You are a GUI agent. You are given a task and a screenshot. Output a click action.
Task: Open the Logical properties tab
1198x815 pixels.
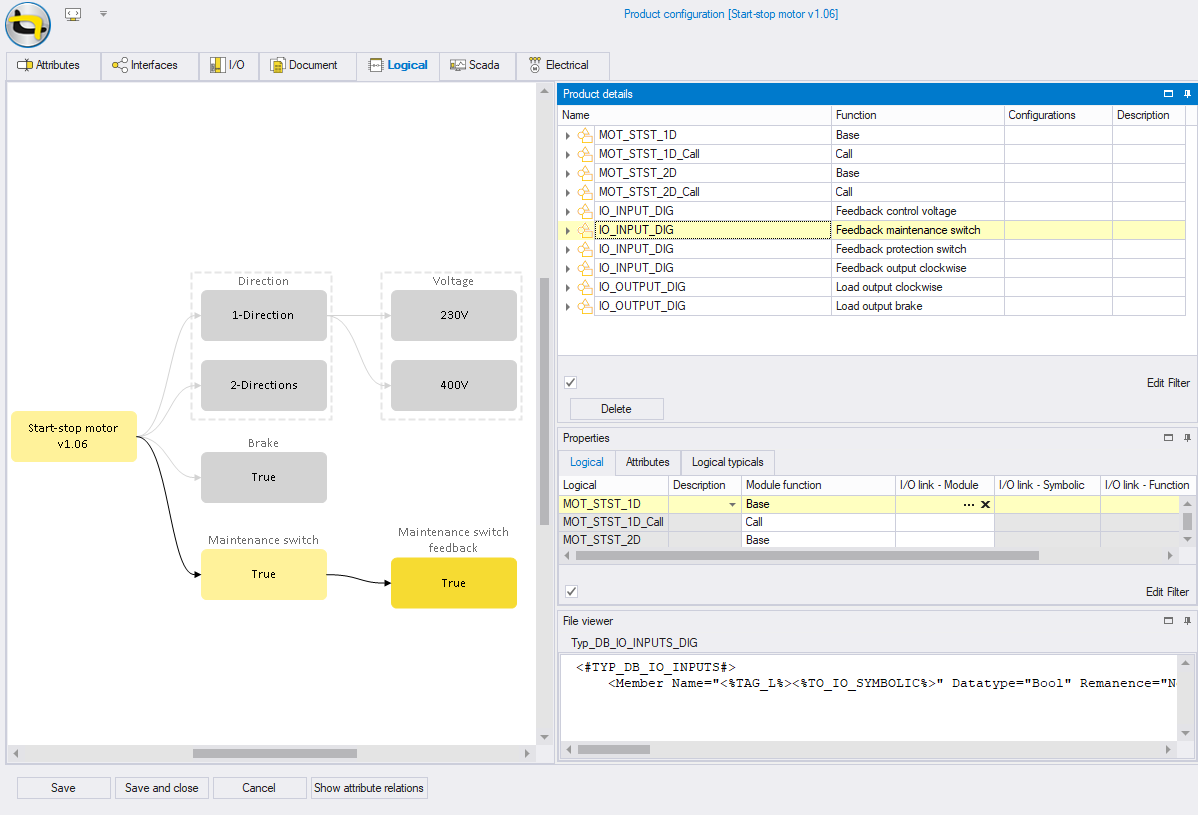(587, 462)
